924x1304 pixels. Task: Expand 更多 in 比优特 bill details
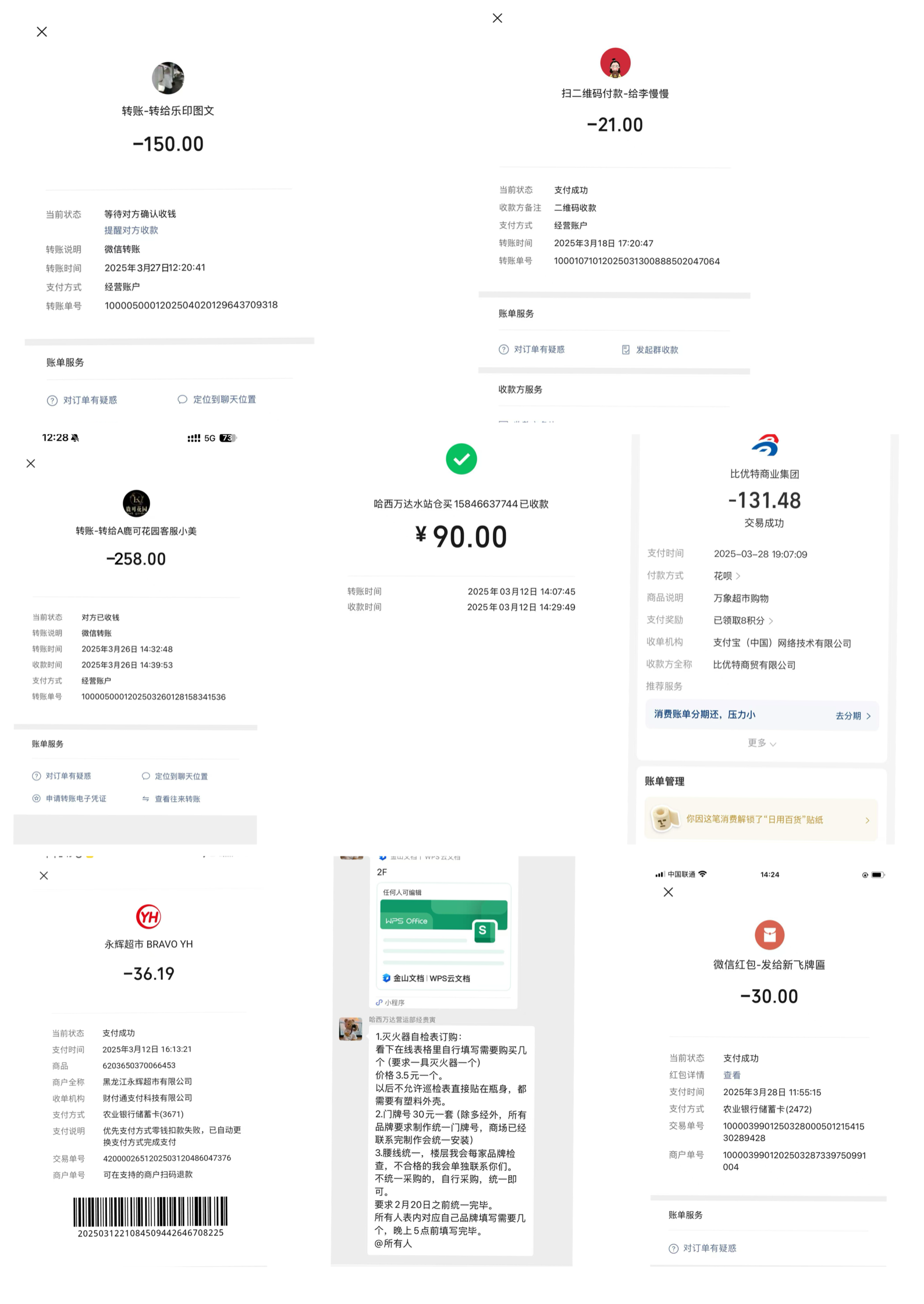click(x=762, y=743)
